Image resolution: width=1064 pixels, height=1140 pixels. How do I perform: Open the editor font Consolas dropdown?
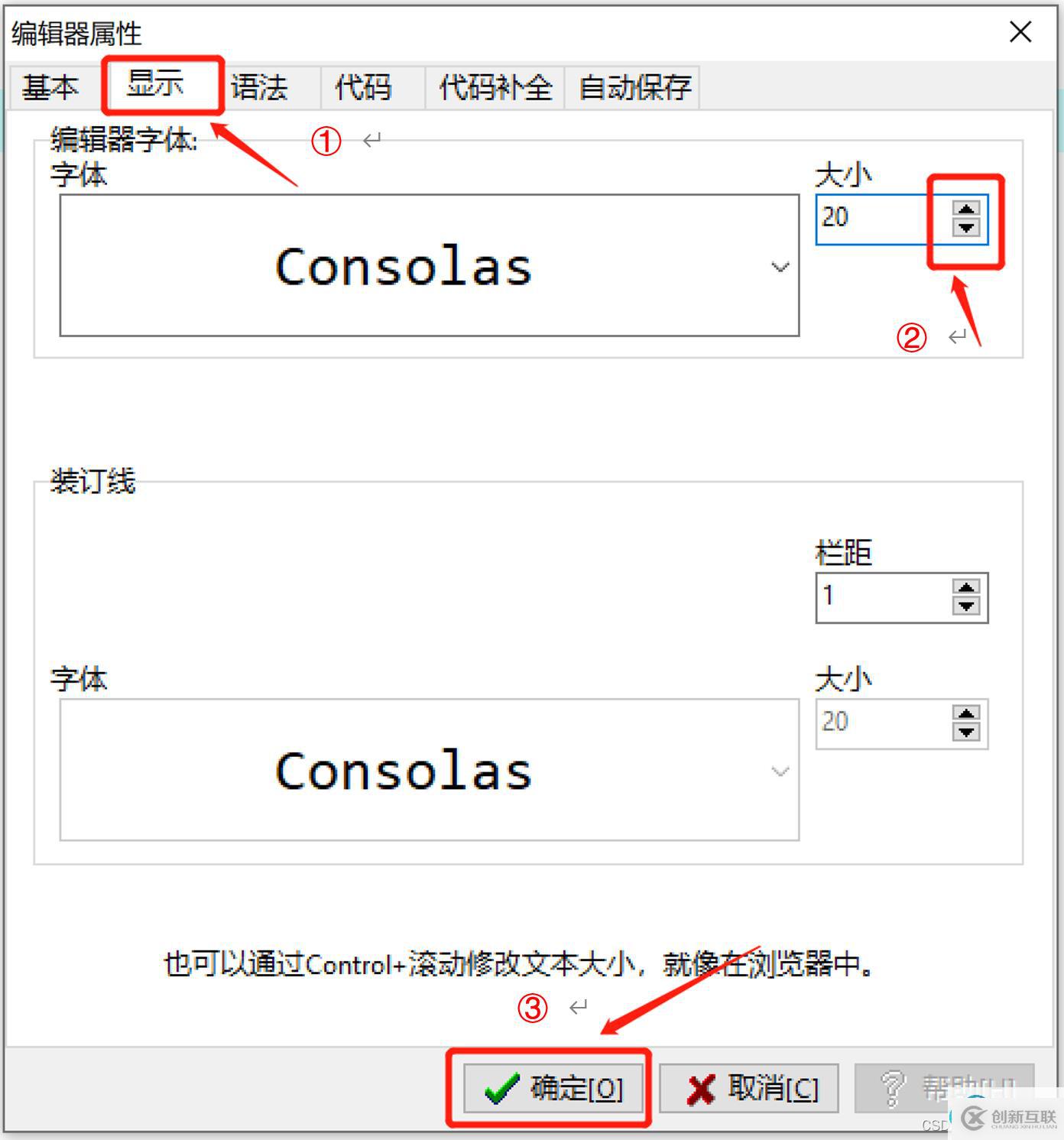pyautogui.click(x=430, y=265)
